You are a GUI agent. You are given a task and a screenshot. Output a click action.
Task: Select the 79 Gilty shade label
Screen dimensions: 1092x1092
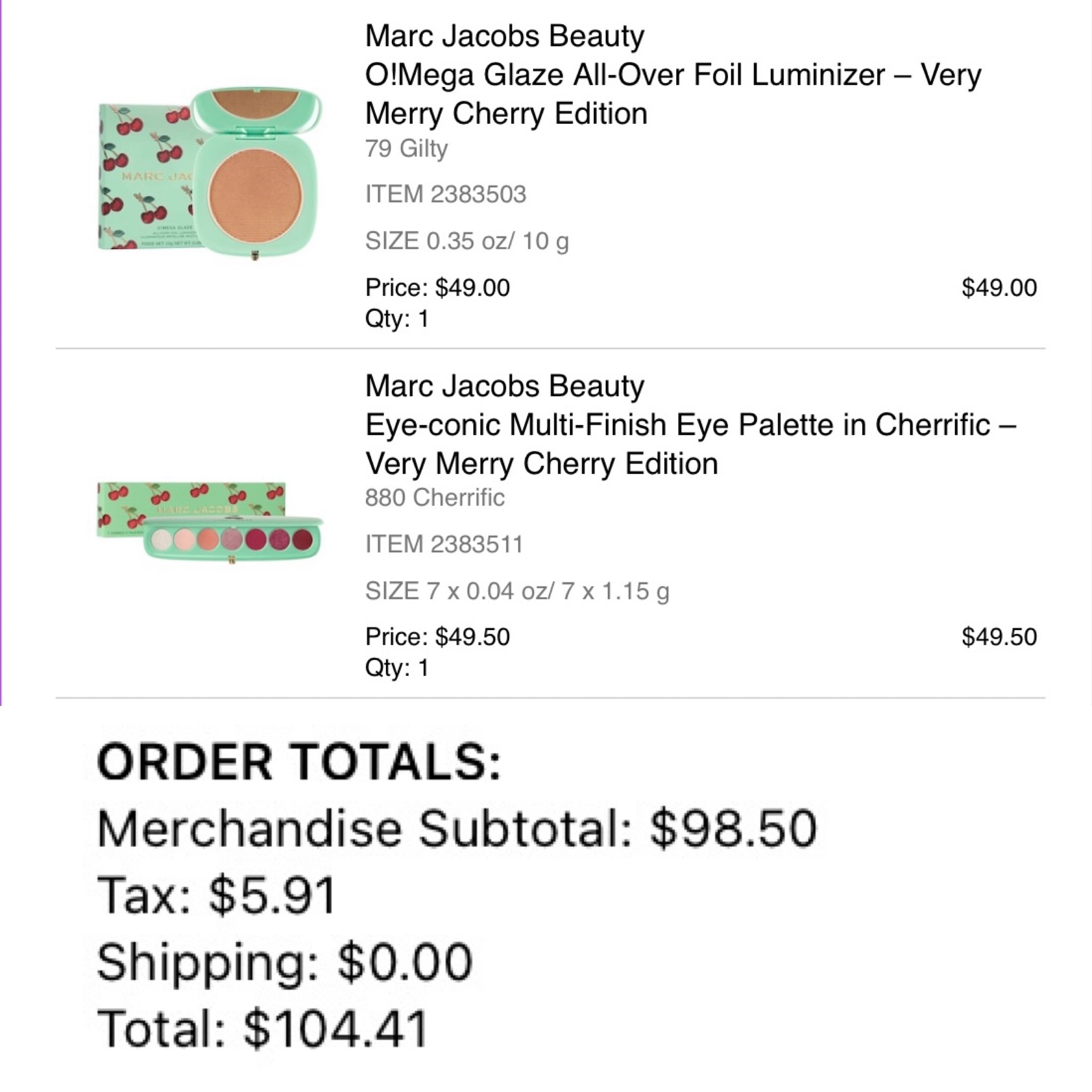click(406, 149)
